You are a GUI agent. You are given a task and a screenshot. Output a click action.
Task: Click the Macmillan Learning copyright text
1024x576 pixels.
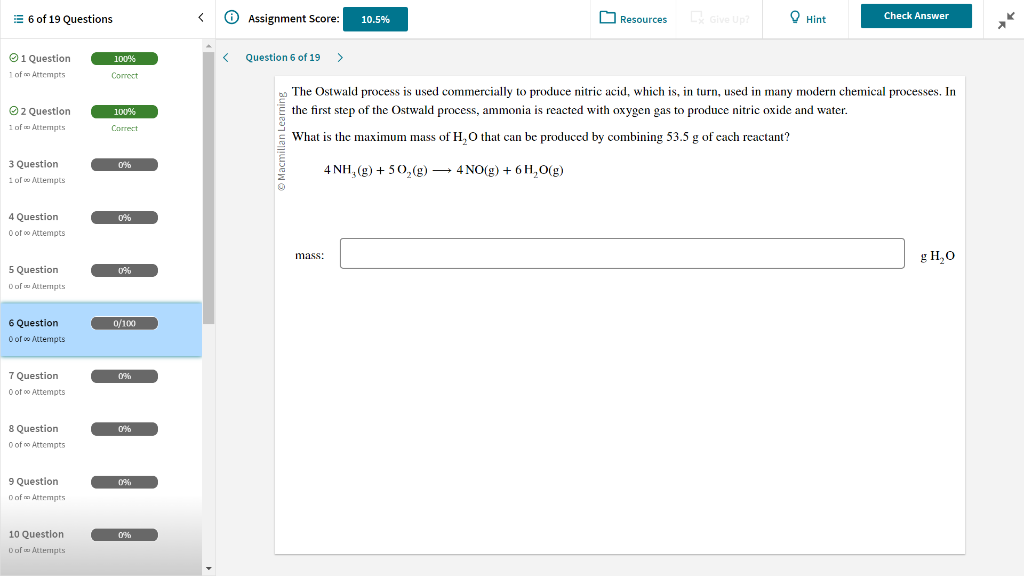[281, 141]
